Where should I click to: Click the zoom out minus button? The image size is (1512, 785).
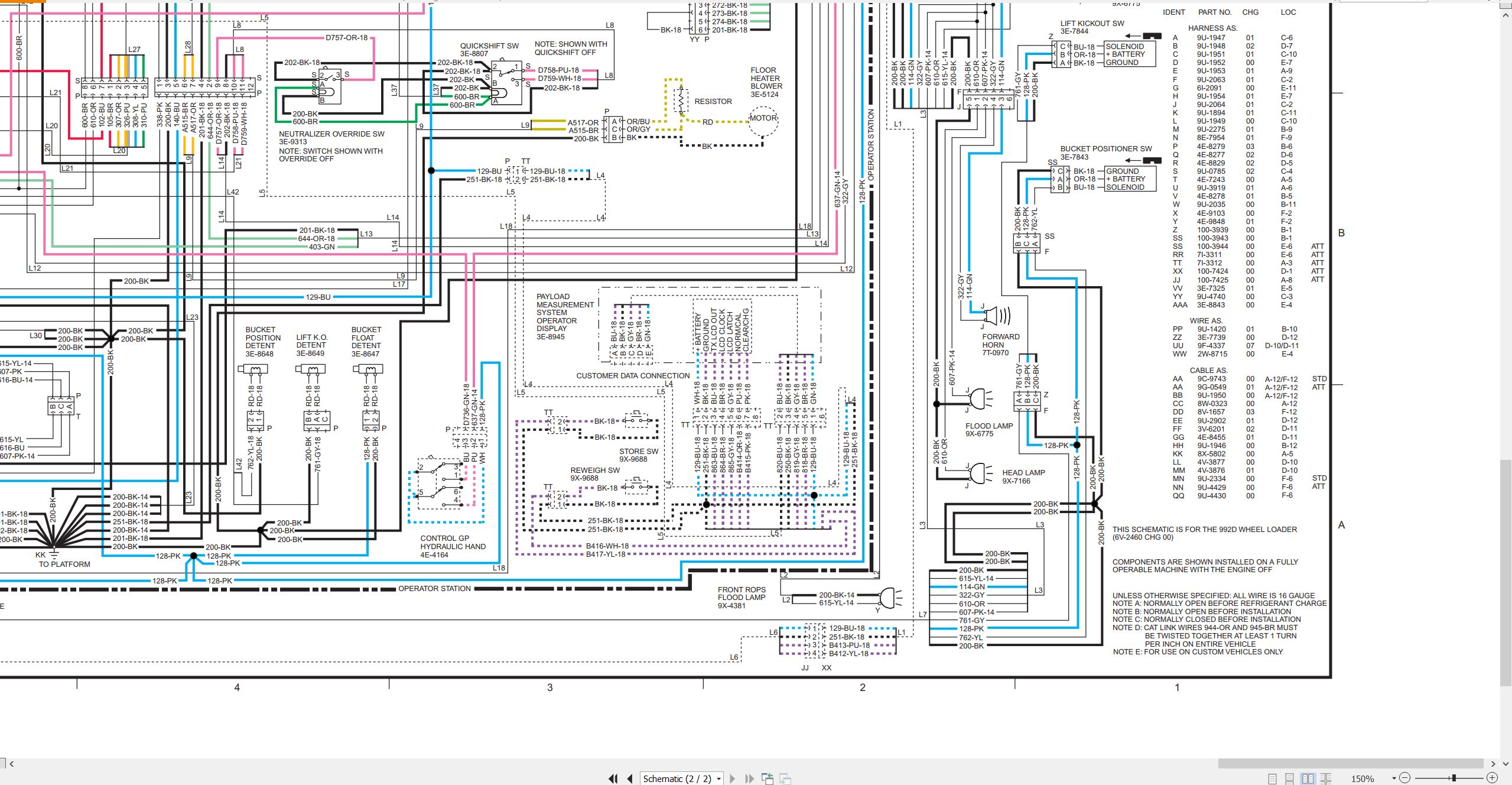click(x=1405, y=778)
